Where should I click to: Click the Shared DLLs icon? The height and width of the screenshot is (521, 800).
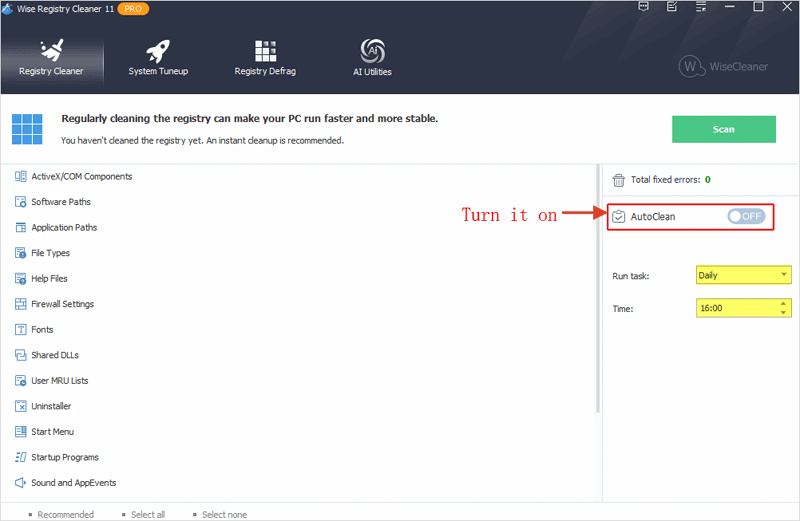pyautogui.click(x=20, y=355)
